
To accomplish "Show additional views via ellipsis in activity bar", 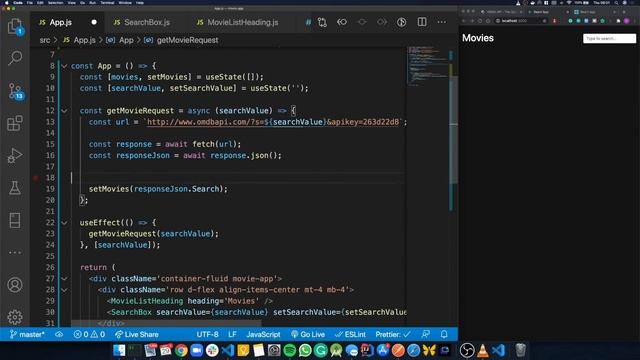I will pyautogui.click(x=15, y=253).
